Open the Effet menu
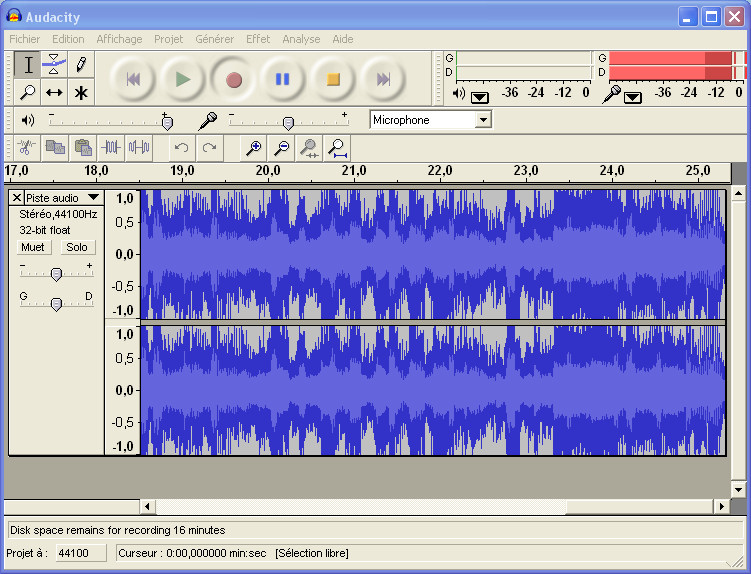 (258, 39)
